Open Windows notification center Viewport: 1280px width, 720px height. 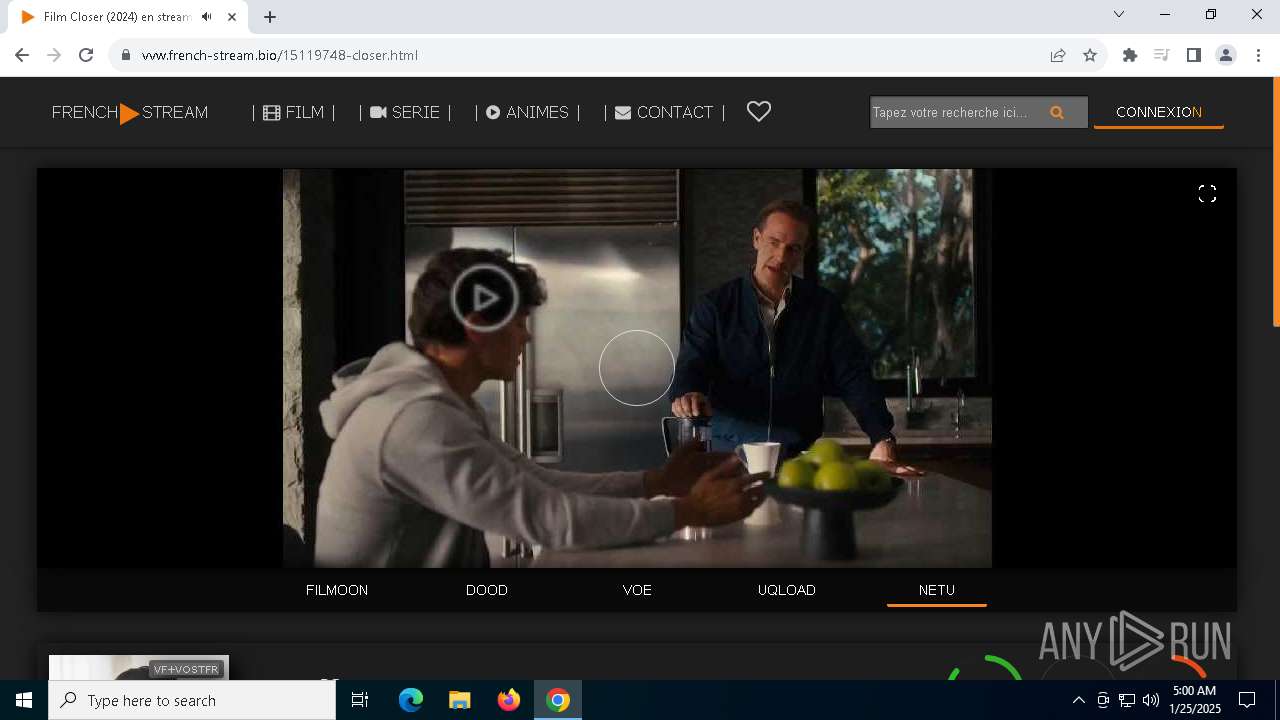[x=1247, y=700]
